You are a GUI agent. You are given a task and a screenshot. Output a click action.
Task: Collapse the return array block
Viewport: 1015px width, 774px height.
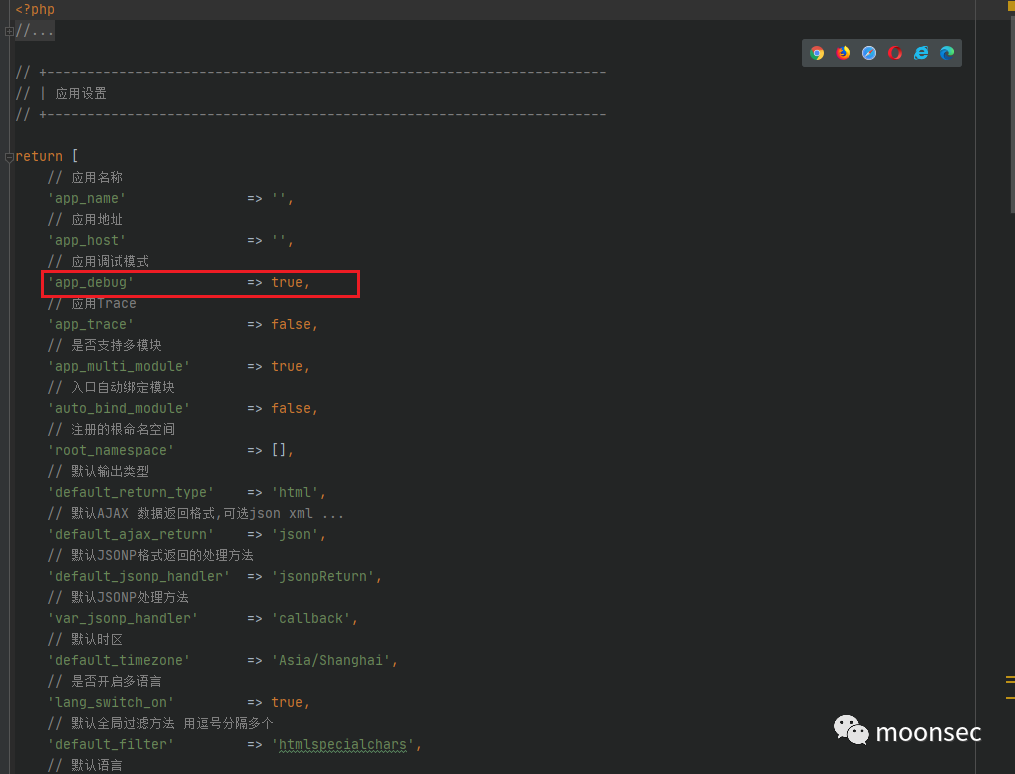(x=9, y=157)
